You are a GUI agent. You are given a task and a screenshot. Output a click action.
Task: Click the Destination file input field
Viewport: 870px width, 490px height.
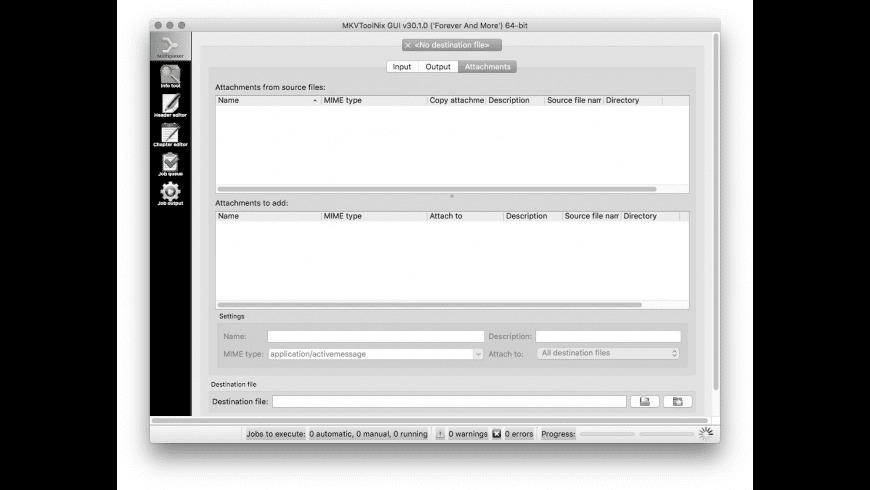[449, 401]
